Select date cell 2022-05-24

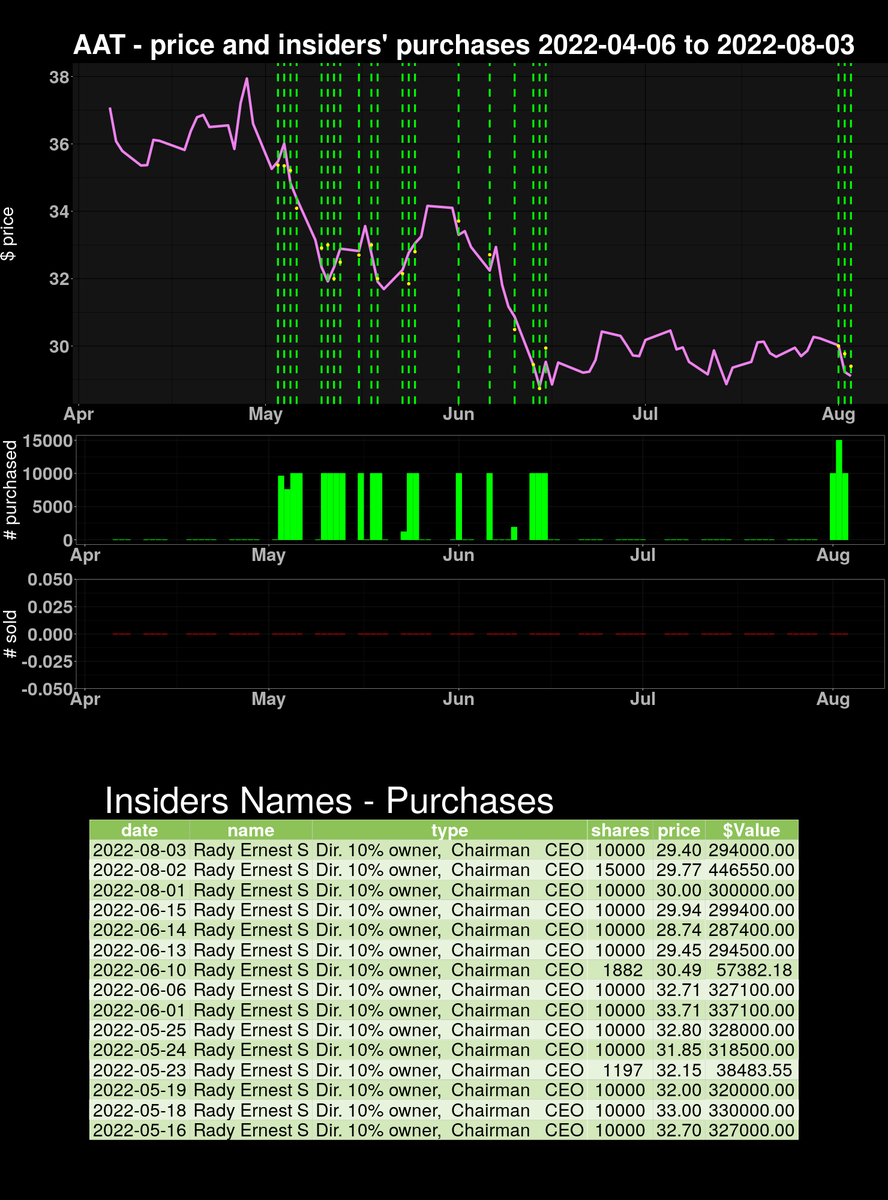tap(139, 1050)
